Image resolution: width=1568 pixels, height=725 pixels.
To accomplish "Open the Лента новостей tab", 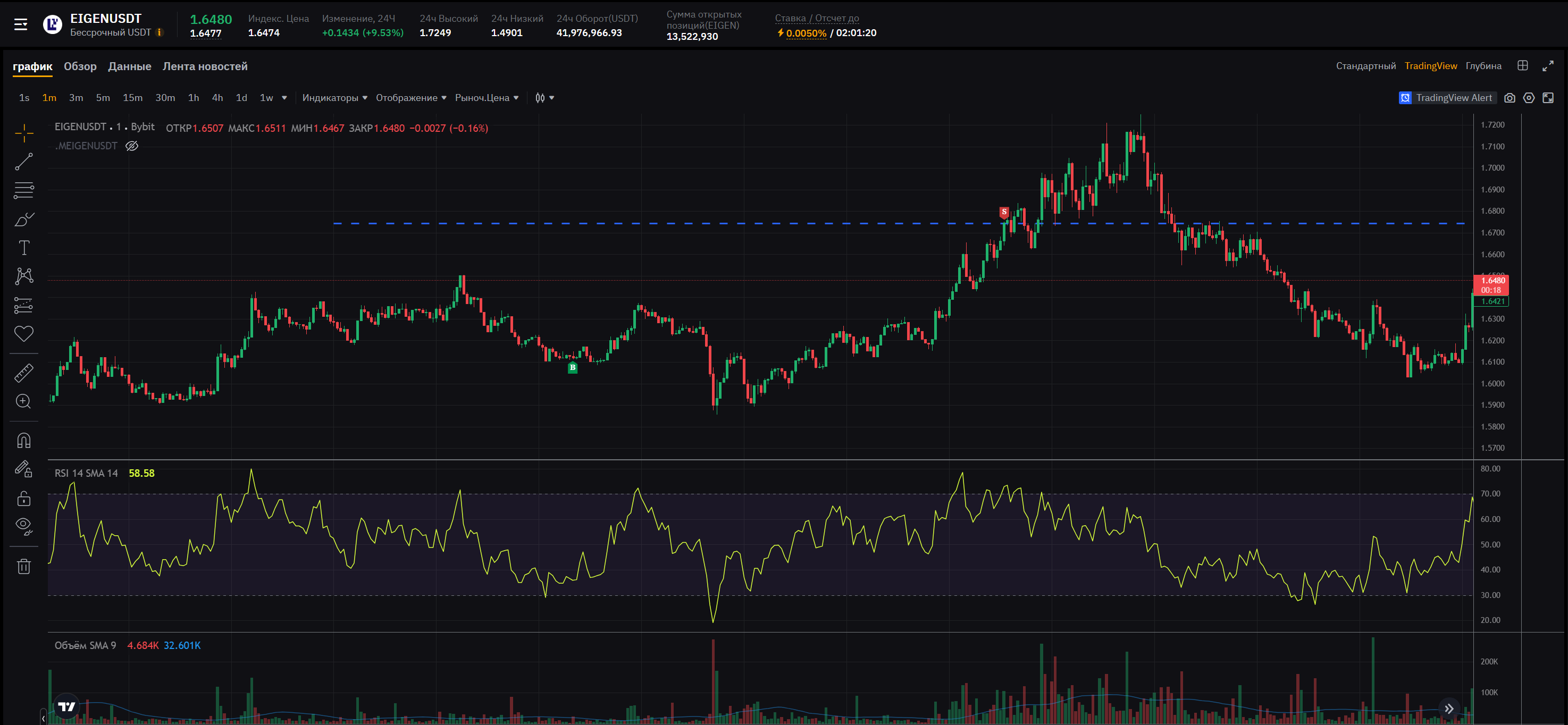I will (x=205, y=66).
